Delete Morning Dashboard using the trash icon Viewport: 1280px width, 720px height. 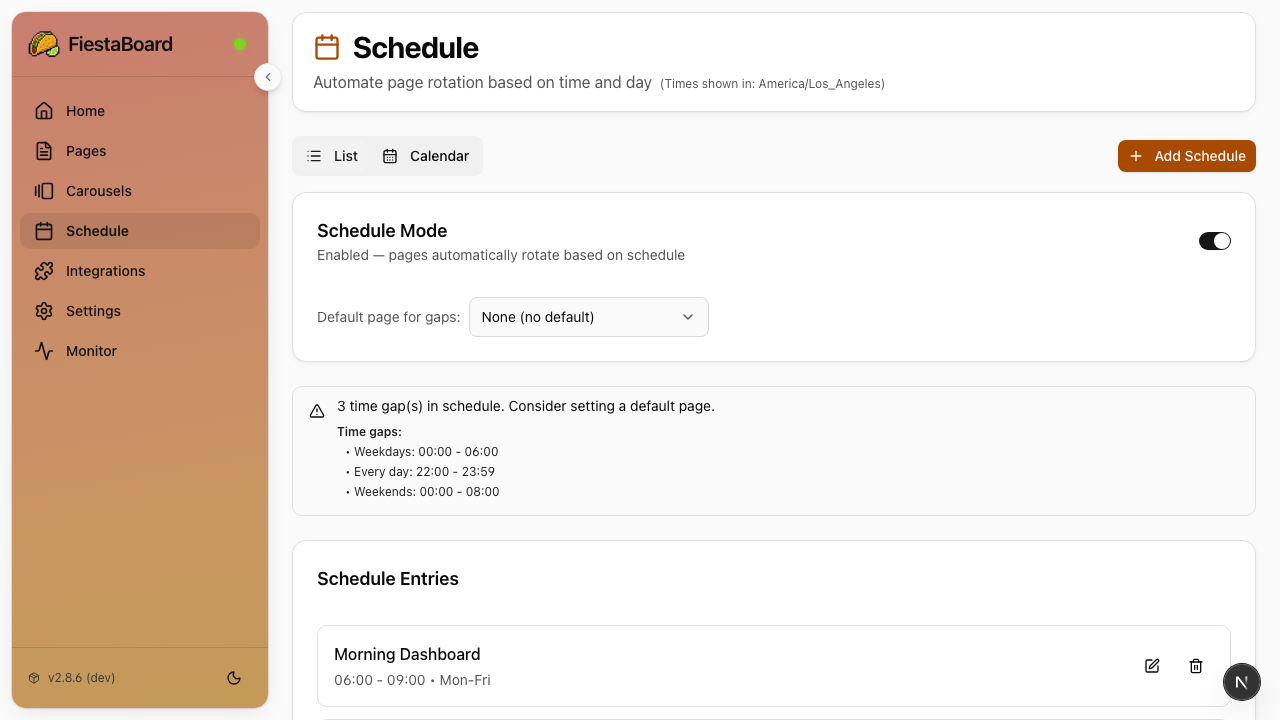coord(1196,665)
